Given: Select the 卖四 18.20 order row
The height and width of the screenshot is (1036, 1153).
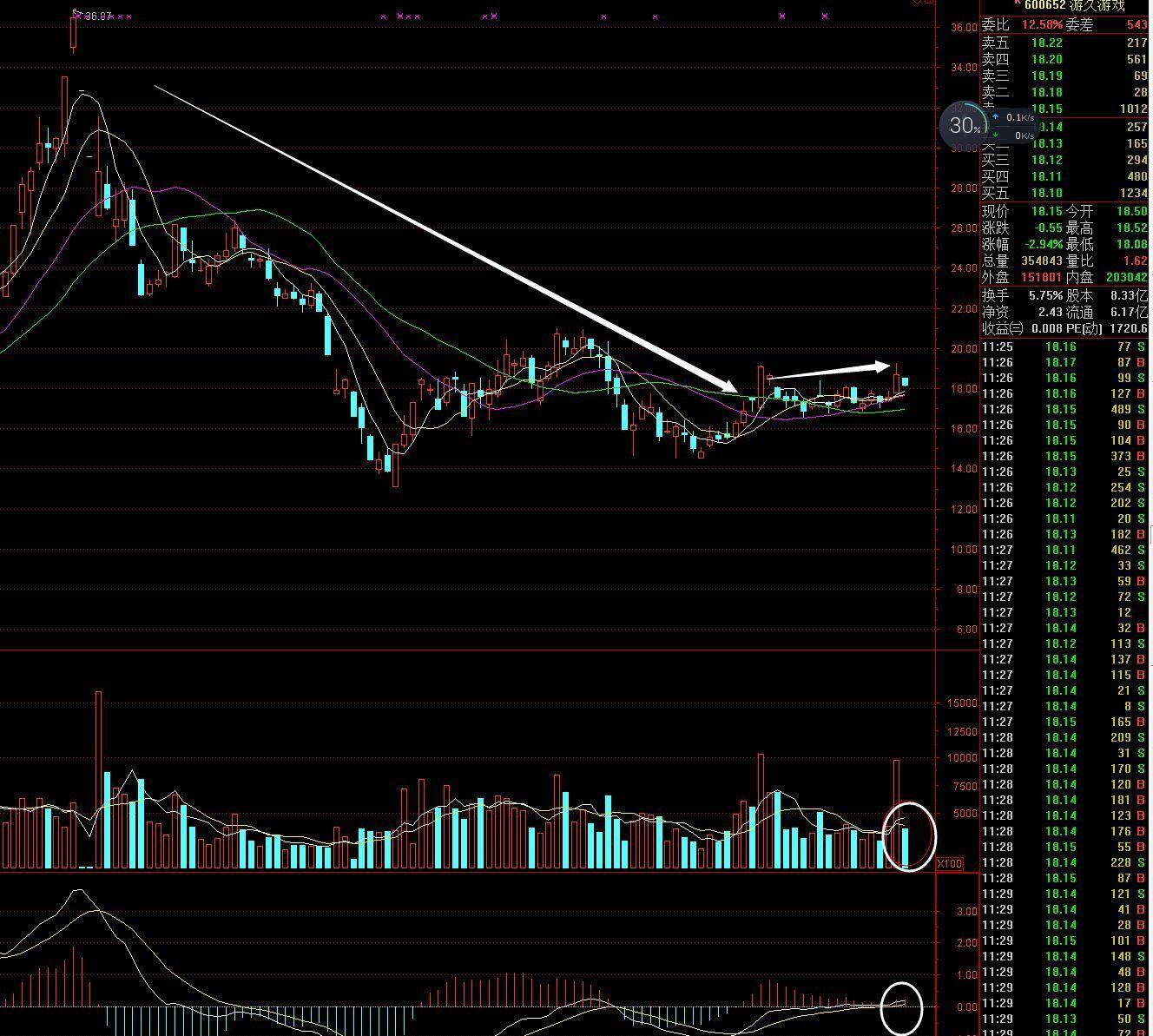Looking at the screenshot, I should tap(1064, 59).
